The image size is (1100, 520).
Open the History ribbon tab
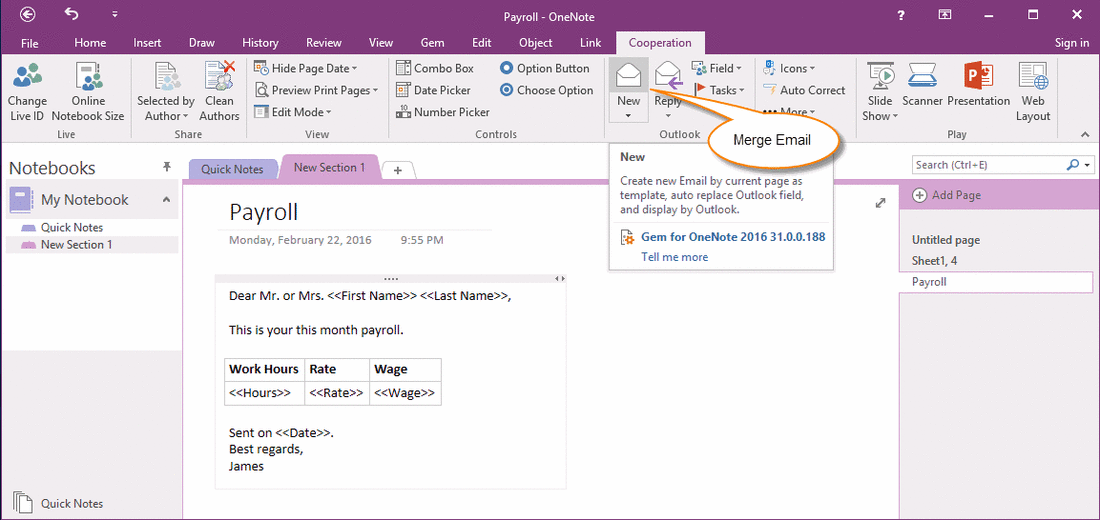click(260, 43)
